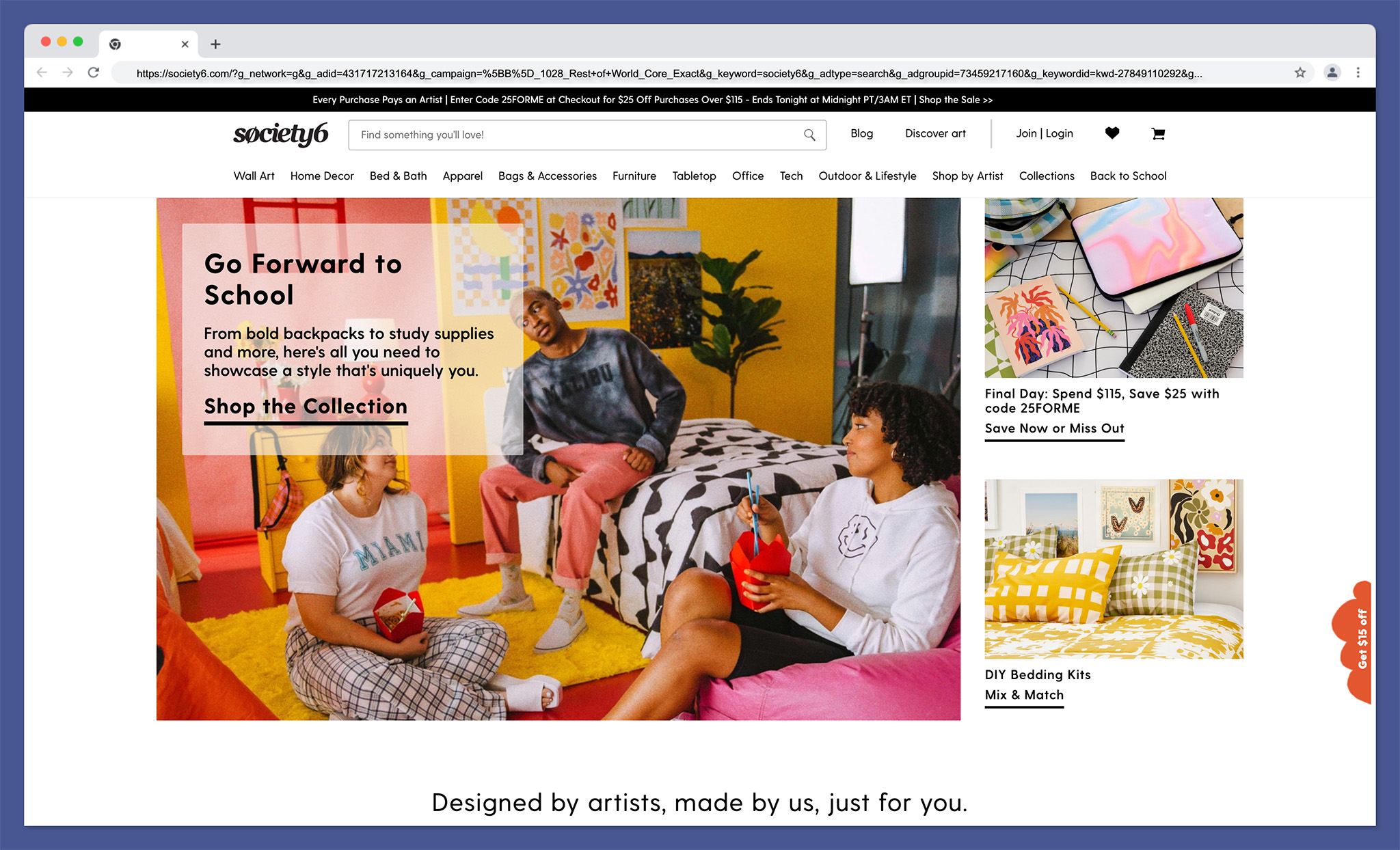
Task: Go to the Society6 logo home
Action: point(280,134)
